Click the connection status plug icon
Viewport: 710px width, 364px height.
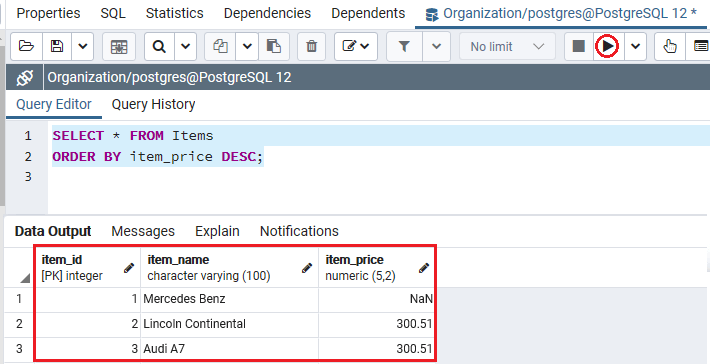tap(24, 78)
